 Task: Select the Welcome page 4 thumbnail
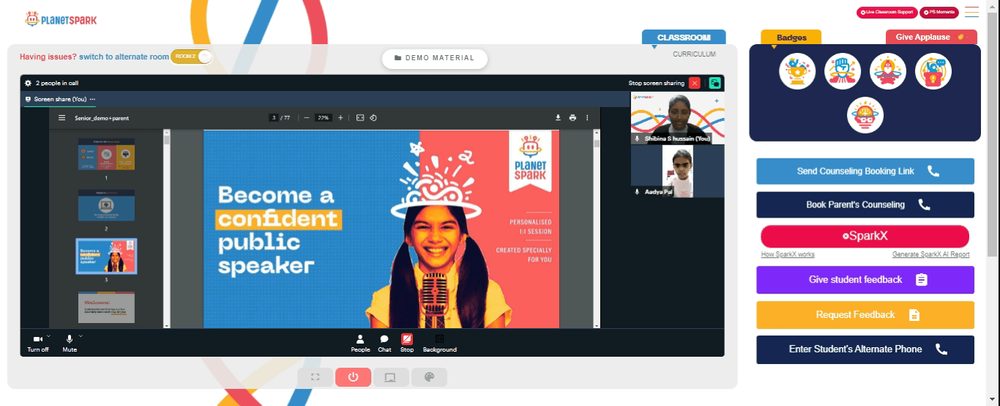(107, 307)
